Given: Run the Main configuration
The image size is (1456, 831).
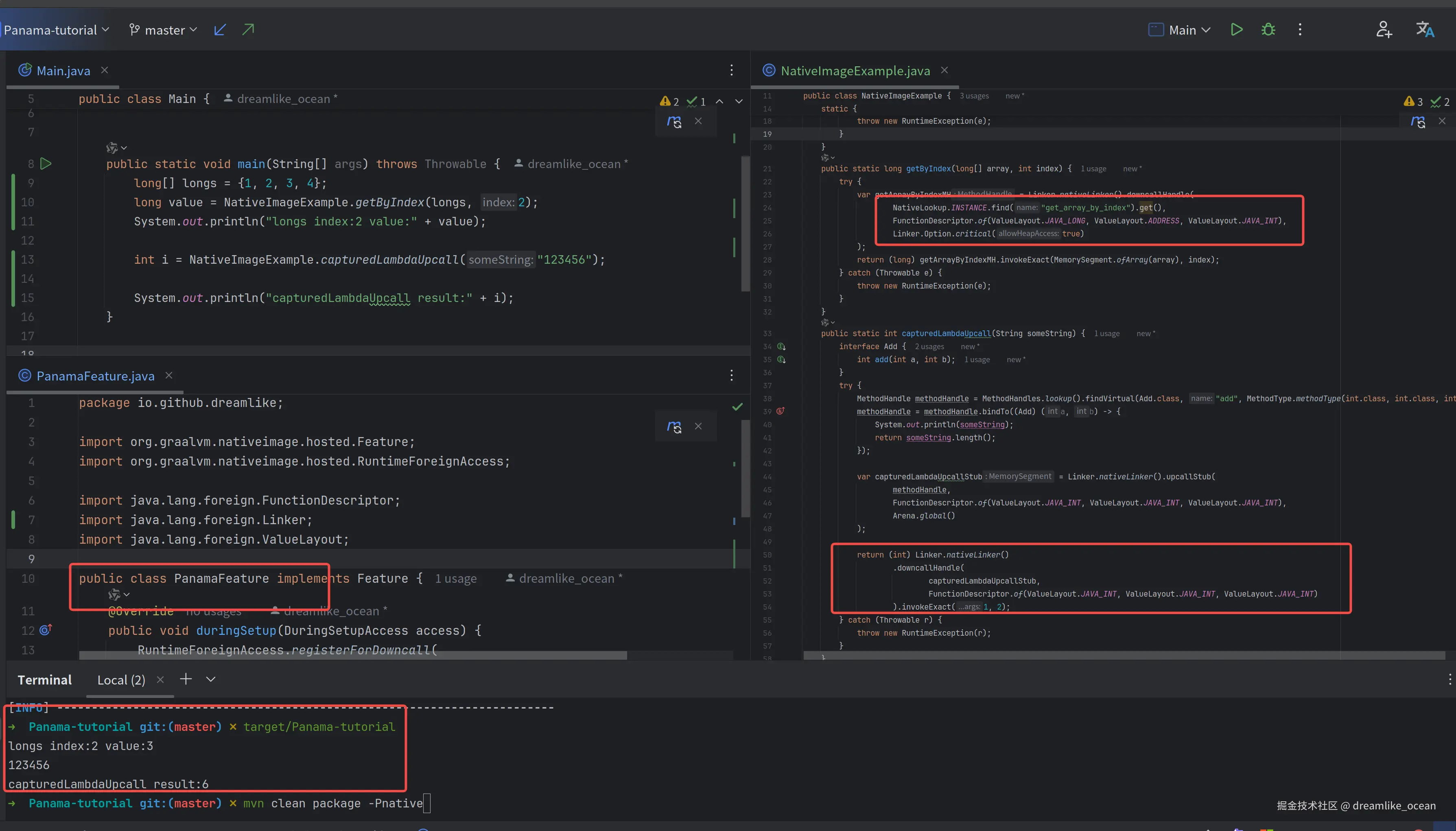Looking at the screenshot, I should [x=1236, y=30].
